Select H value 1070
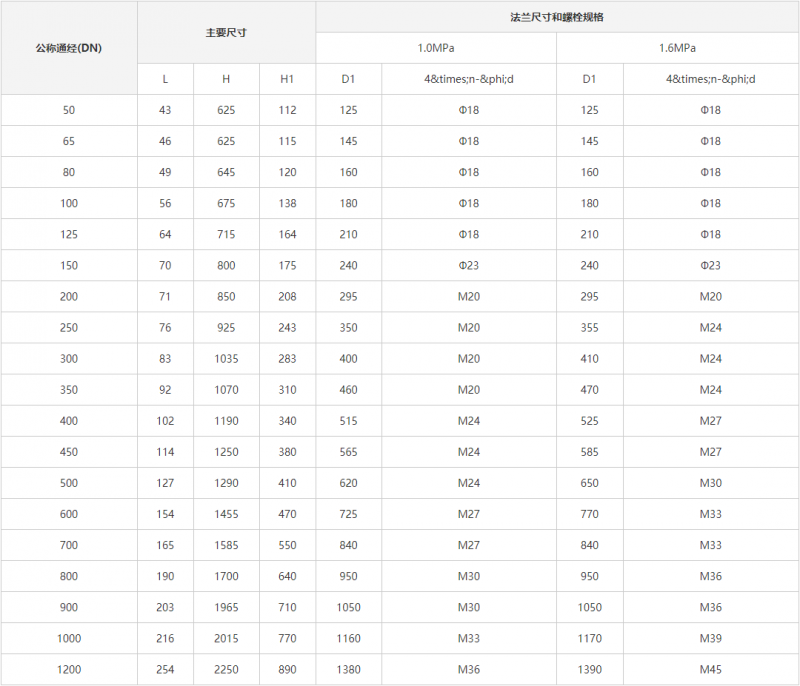The height and width of the screenshot is (686, 800). [x=226, y=390]
